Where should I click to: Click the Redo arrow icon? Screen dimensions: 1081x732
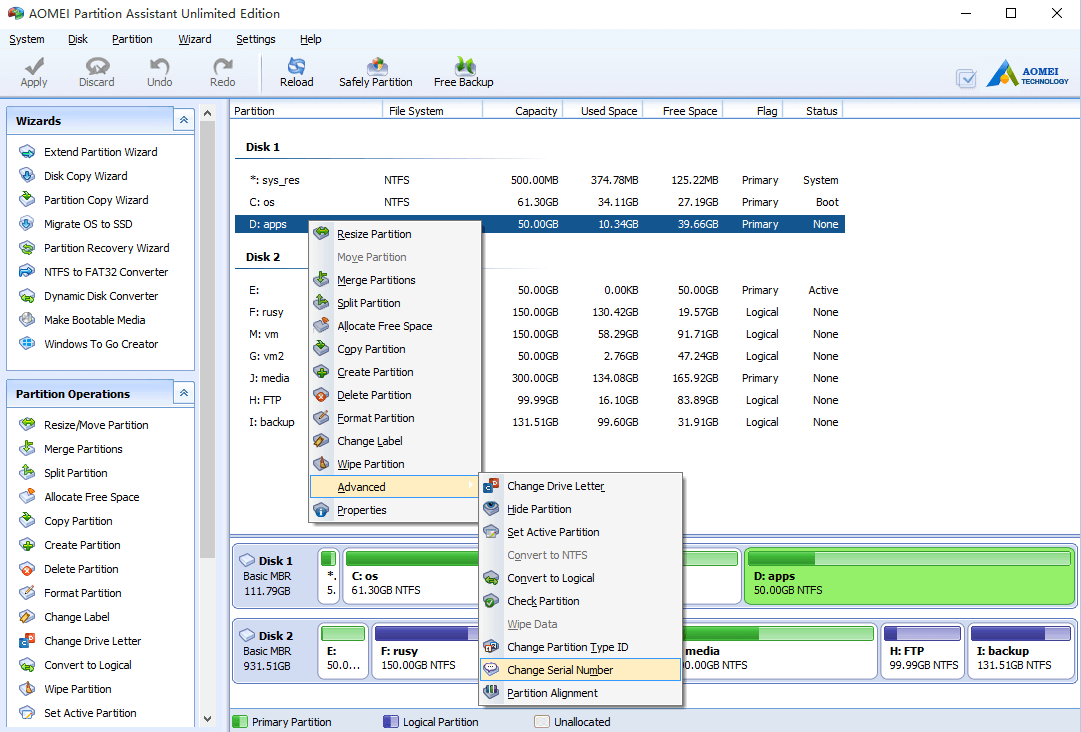[223, 66]
